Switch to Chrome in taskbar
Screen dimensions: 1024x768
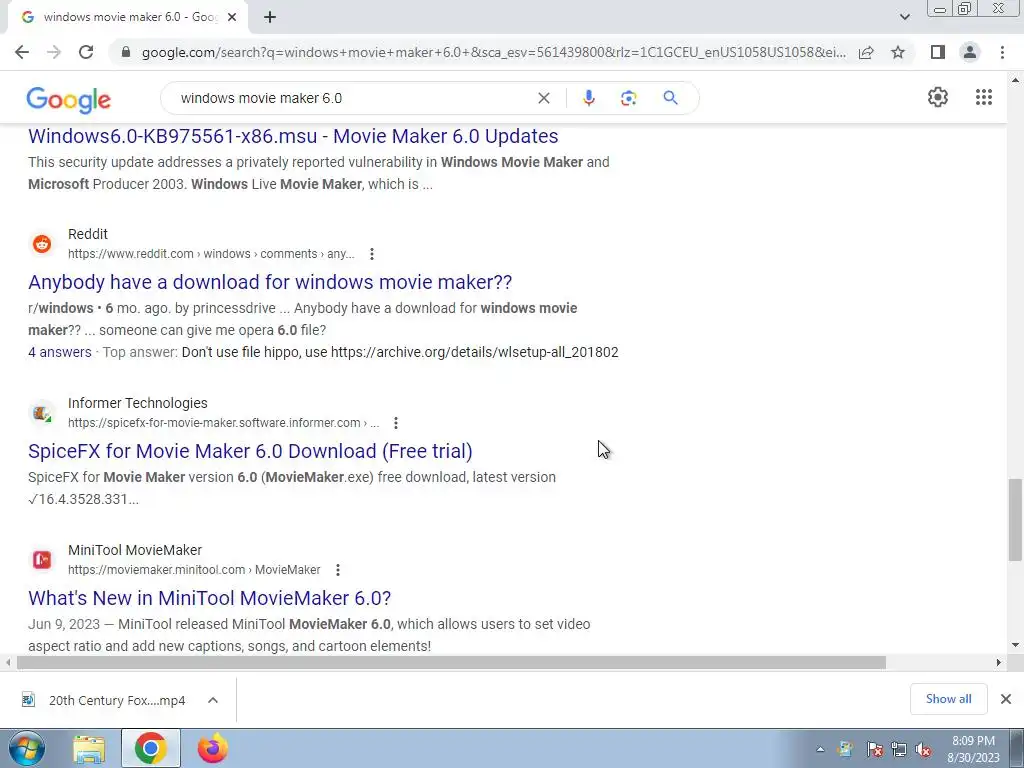pos(151,748)
